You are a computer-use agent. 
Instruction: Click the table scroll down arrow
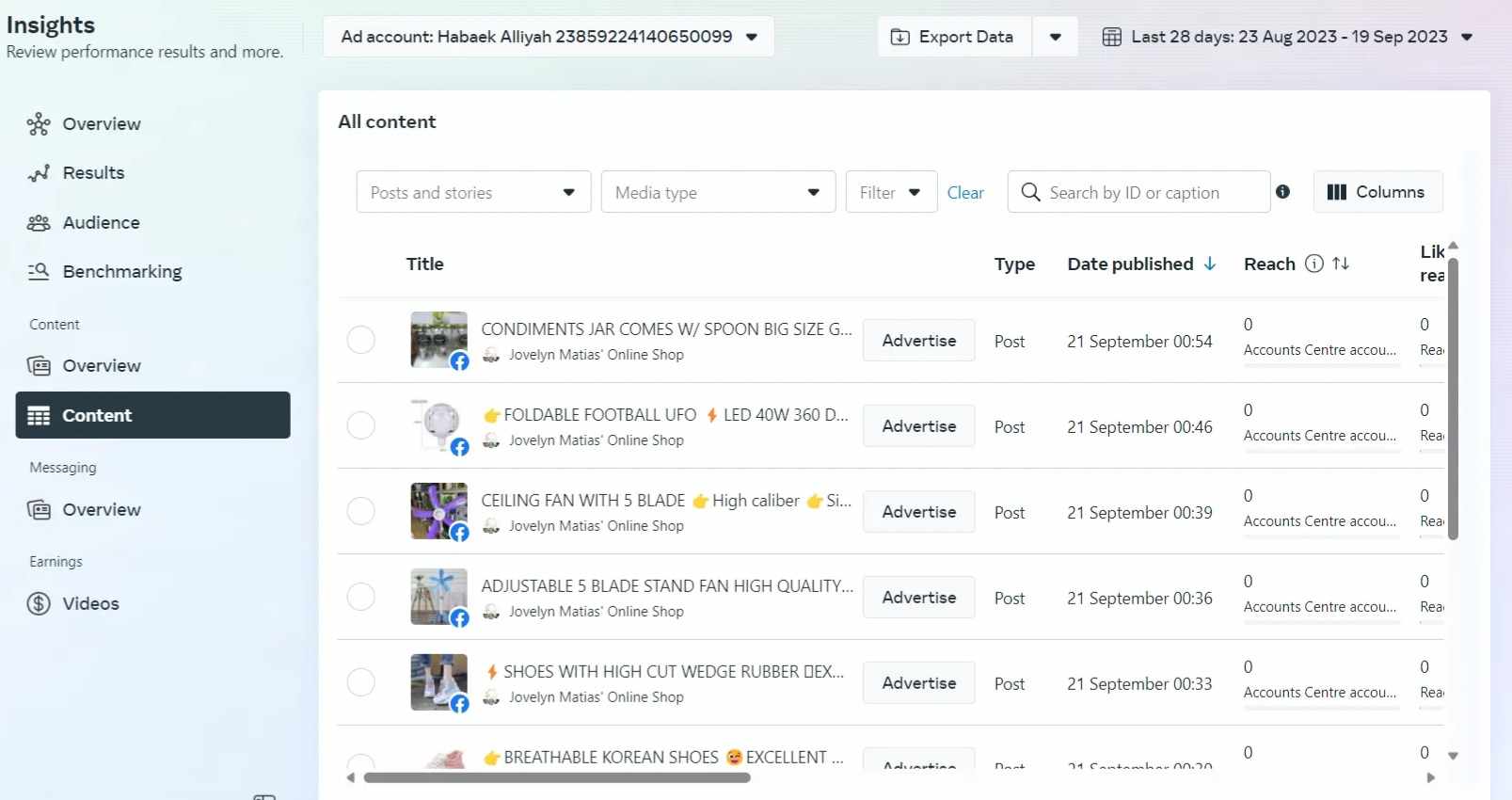pyautogui.click(x=1453, y=756)
